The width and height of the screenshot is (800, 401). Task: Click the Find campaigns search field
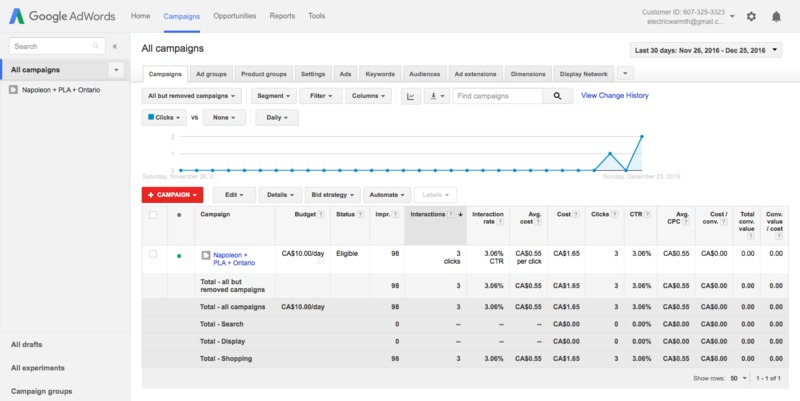point(496,96)
